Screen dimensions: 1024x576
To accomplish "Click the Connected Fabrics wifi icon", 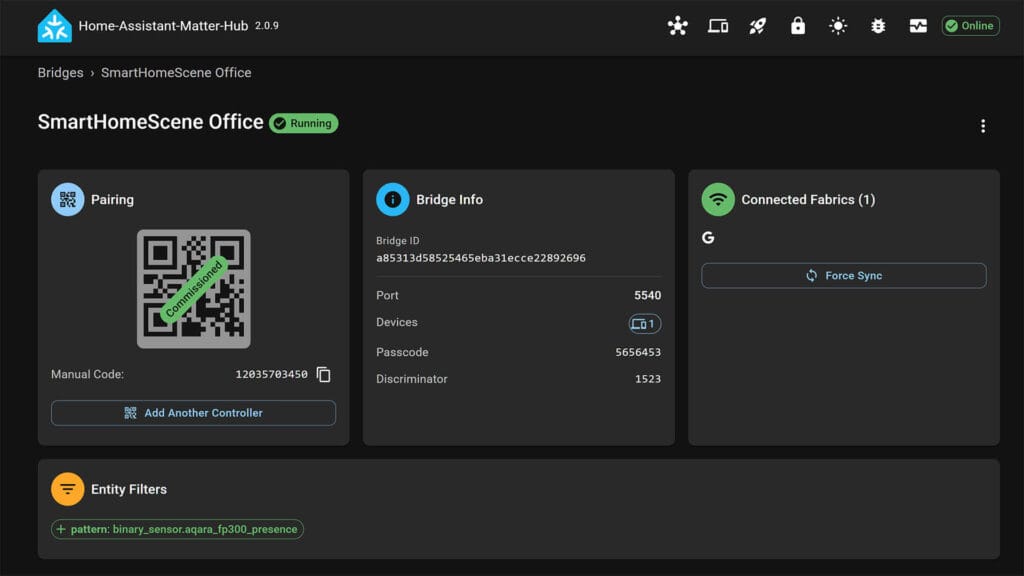I will [x=717, y=199].
